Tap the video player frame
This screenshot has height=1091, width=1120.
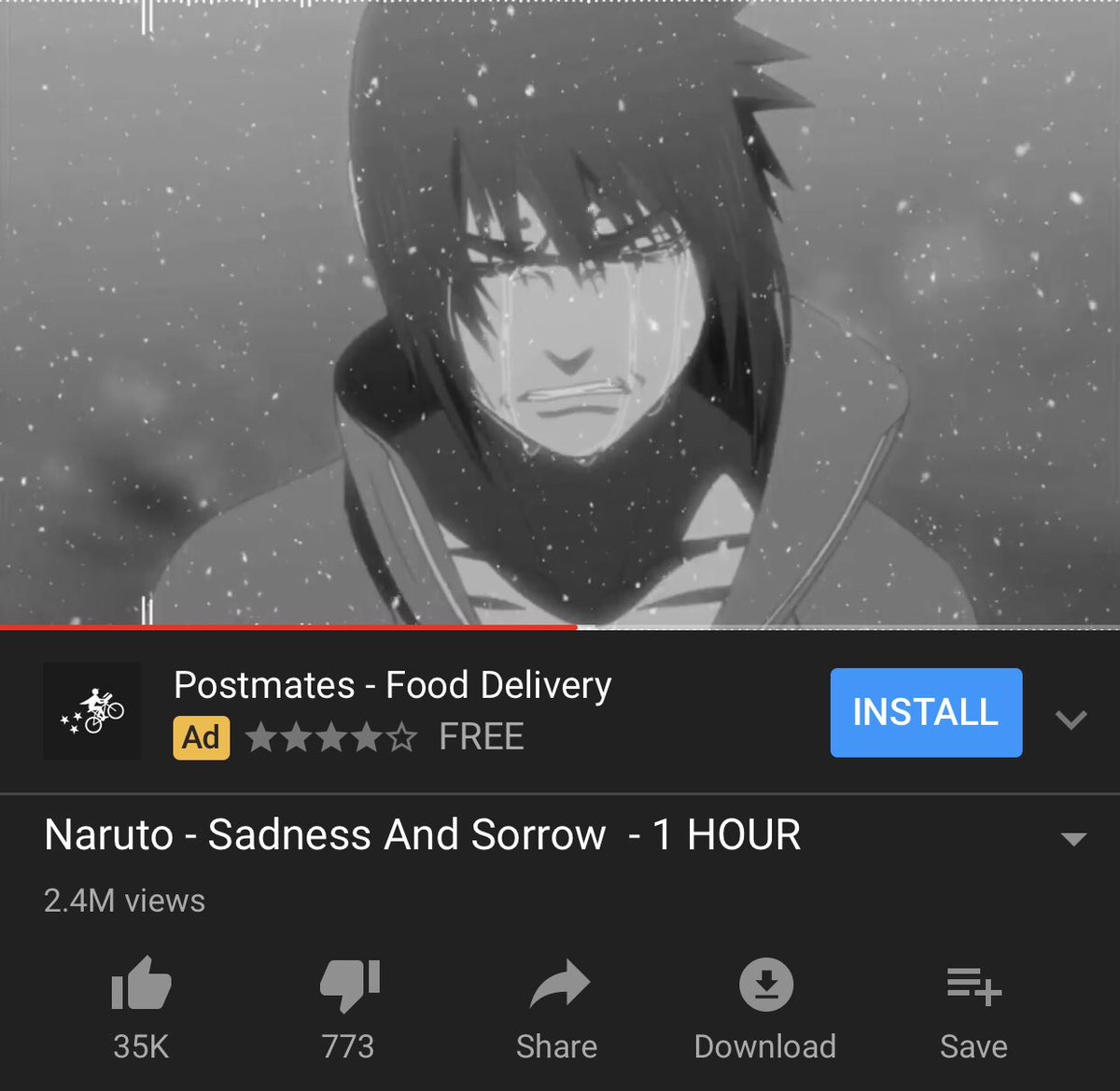tap(560, 312)
